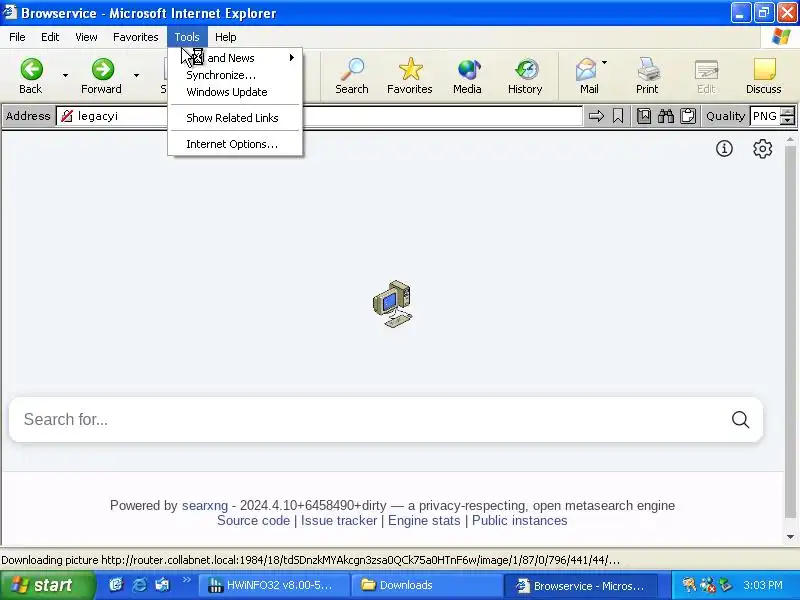Increase Quality with the spinner up arrow
The height and width of the screenshot is (600, 800).
tap(788, 111)
